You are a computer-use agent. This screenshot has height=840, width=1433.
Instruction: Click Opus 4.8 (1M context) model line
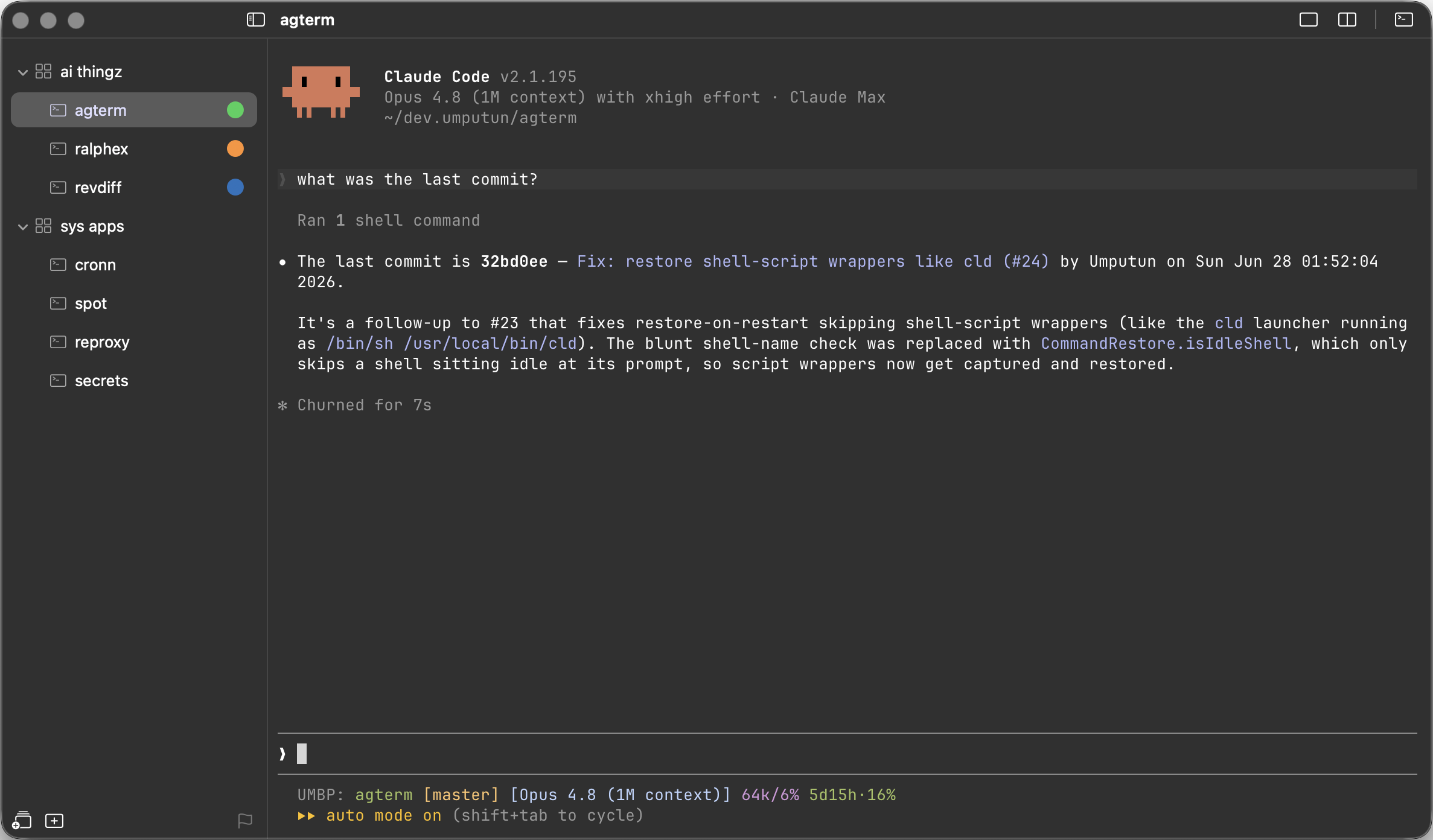pos(635,97)
